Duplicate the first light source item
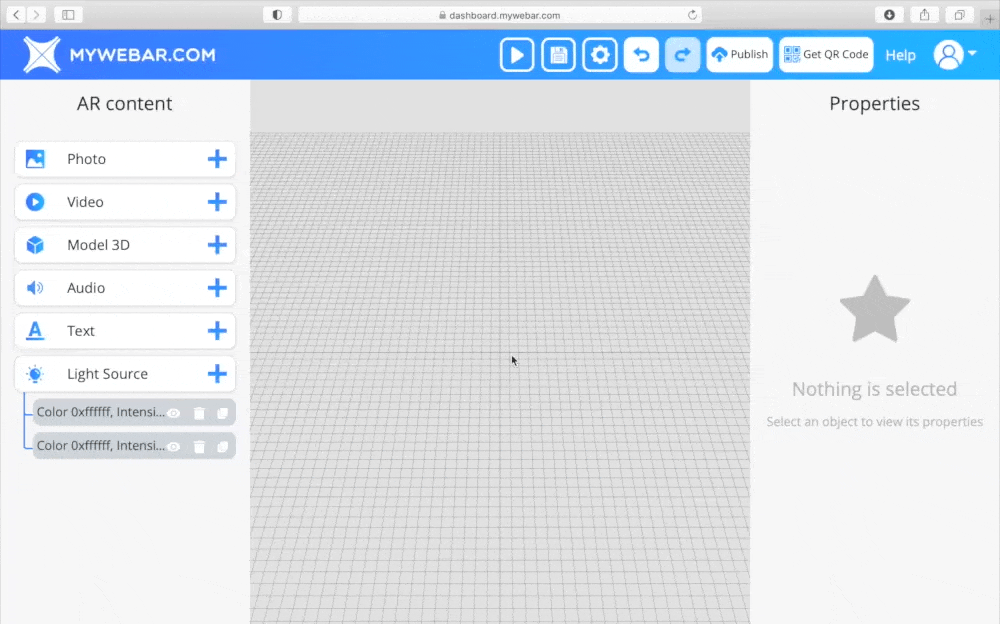This screenshot has width=1000, height=624. click(x=223, y=413)
